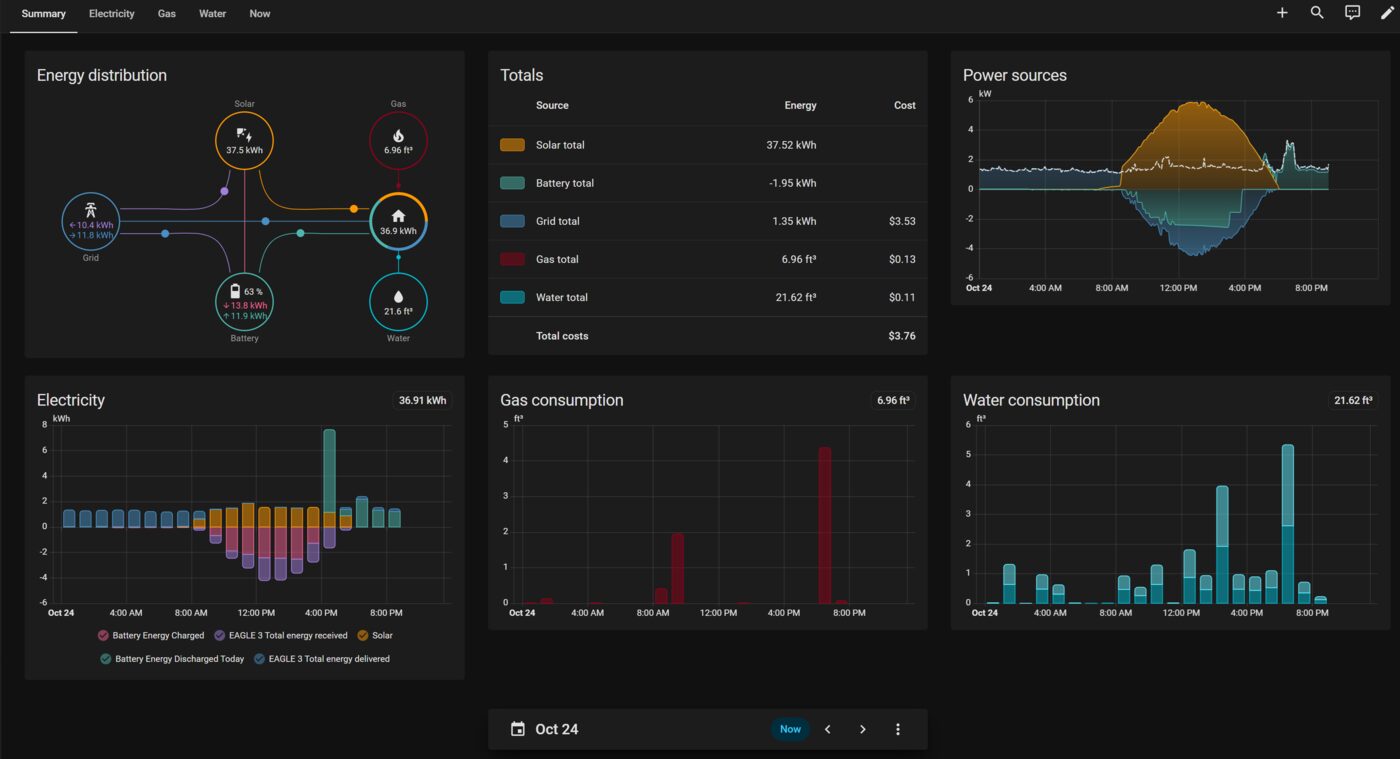Viewport: 1400px width, 759px height.
Task: Click the Water total row label
Action: click(x=562, y=297)
